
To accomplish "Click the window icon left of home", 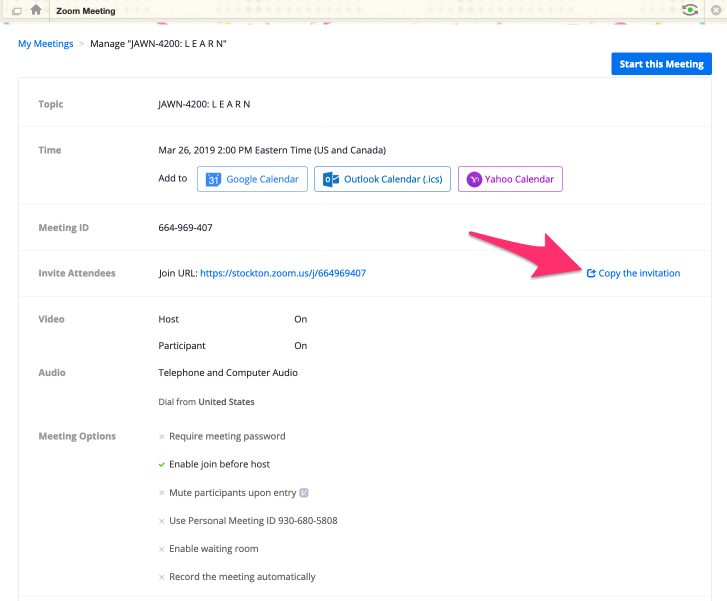I will (x=17, y=11).
